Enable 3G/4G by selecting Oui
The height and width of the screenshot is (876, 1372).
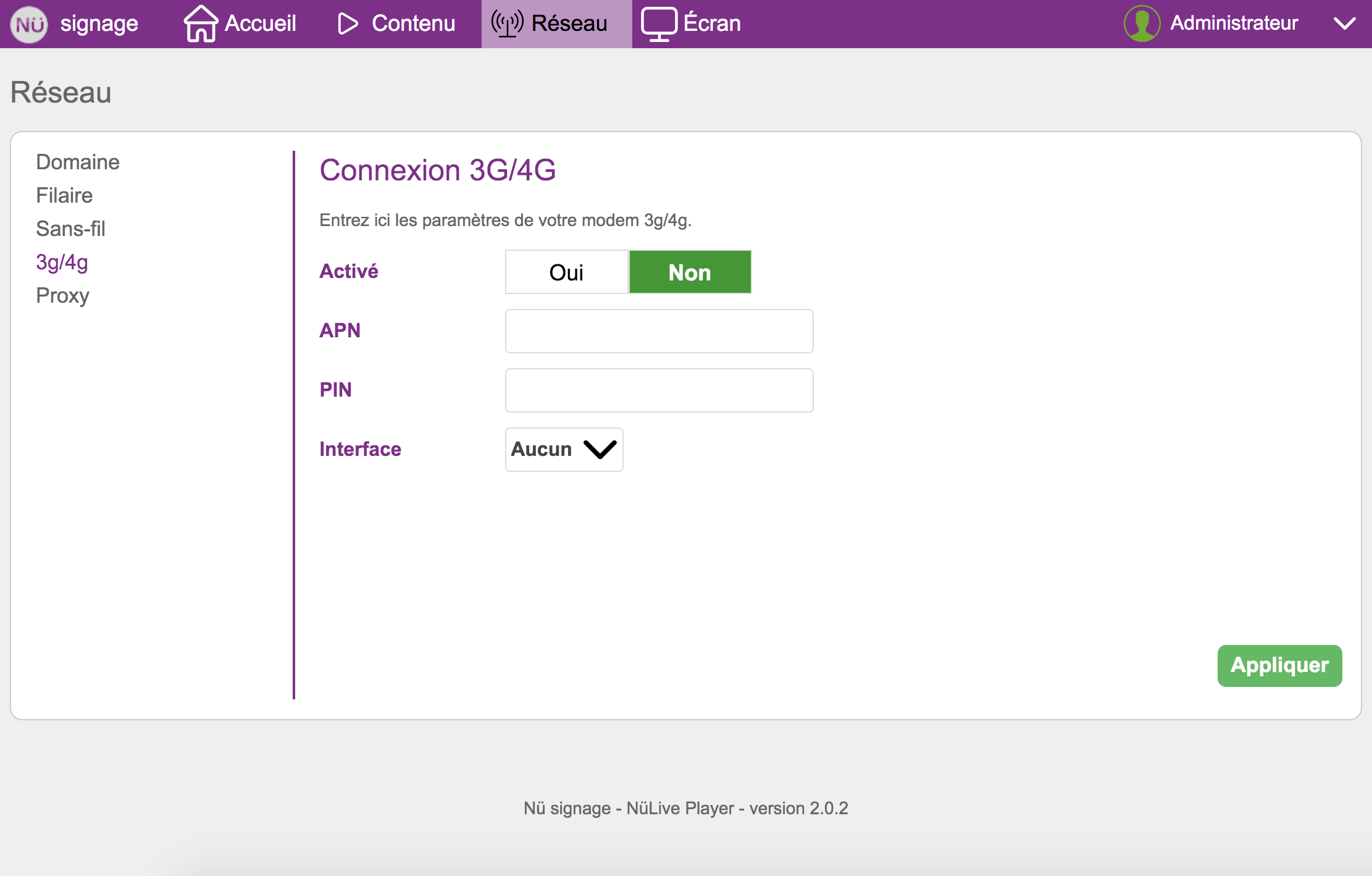(566, 272)
